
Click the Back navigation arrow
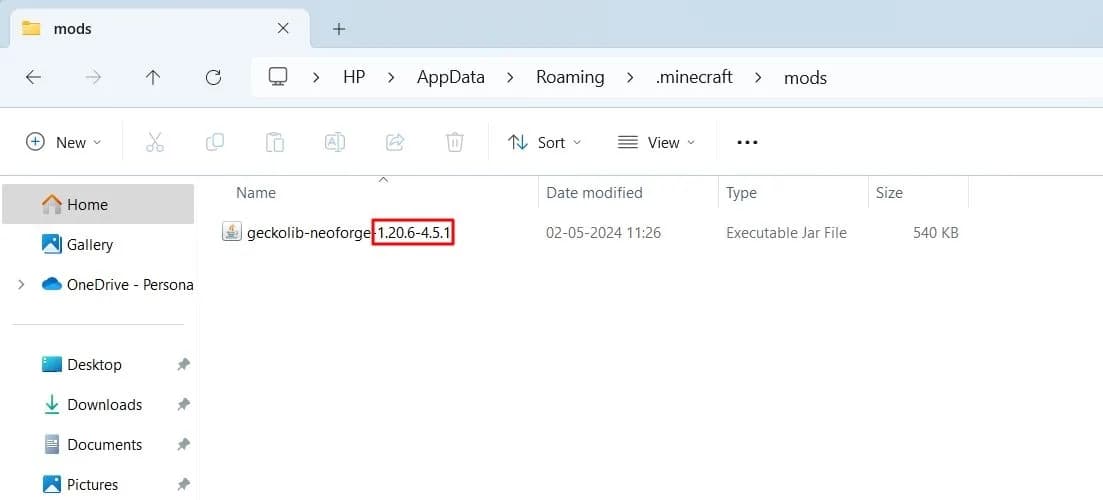point(33,77)
